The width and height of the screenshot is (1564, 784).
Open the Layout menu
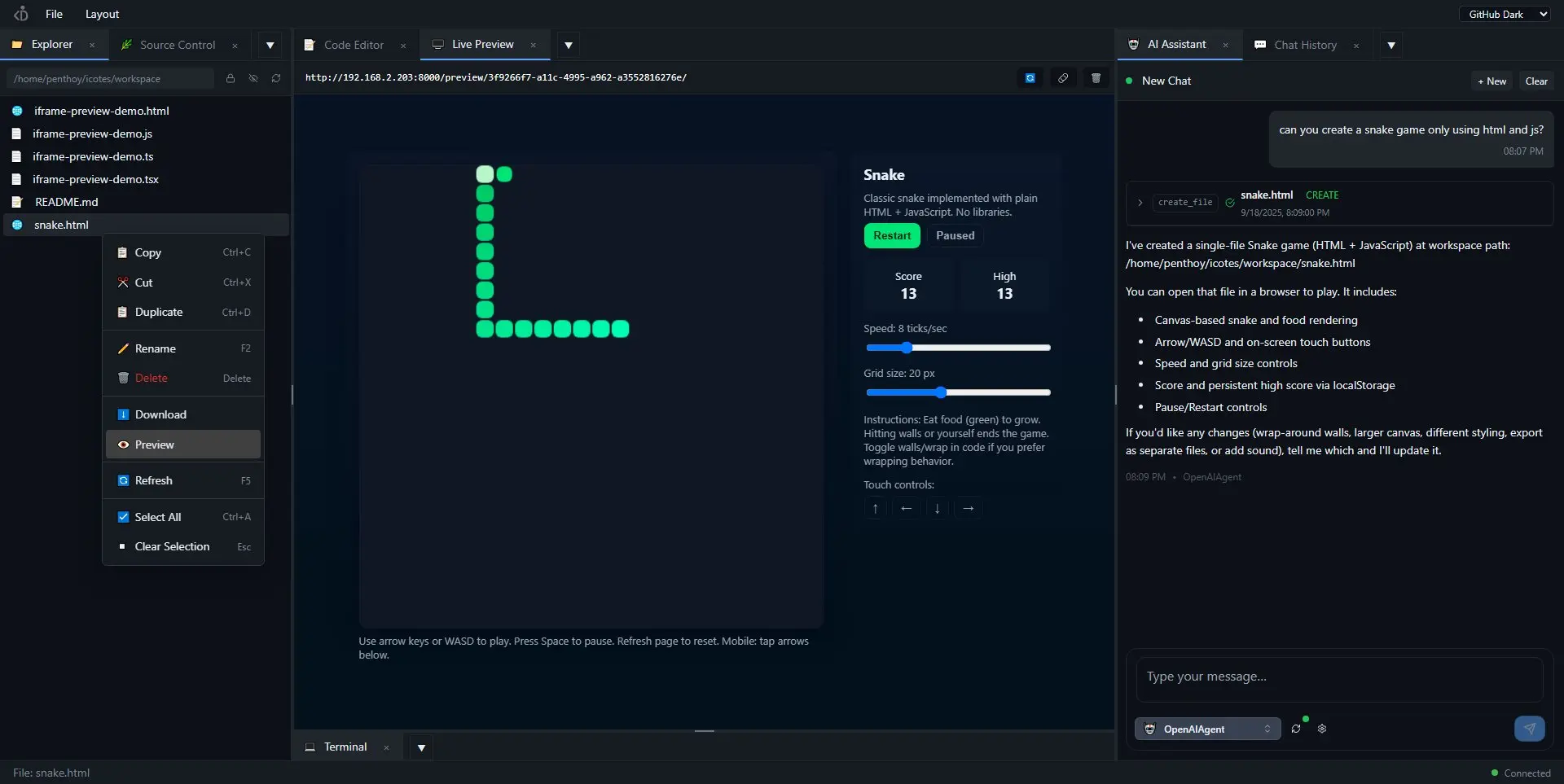(x=102, y=14)
